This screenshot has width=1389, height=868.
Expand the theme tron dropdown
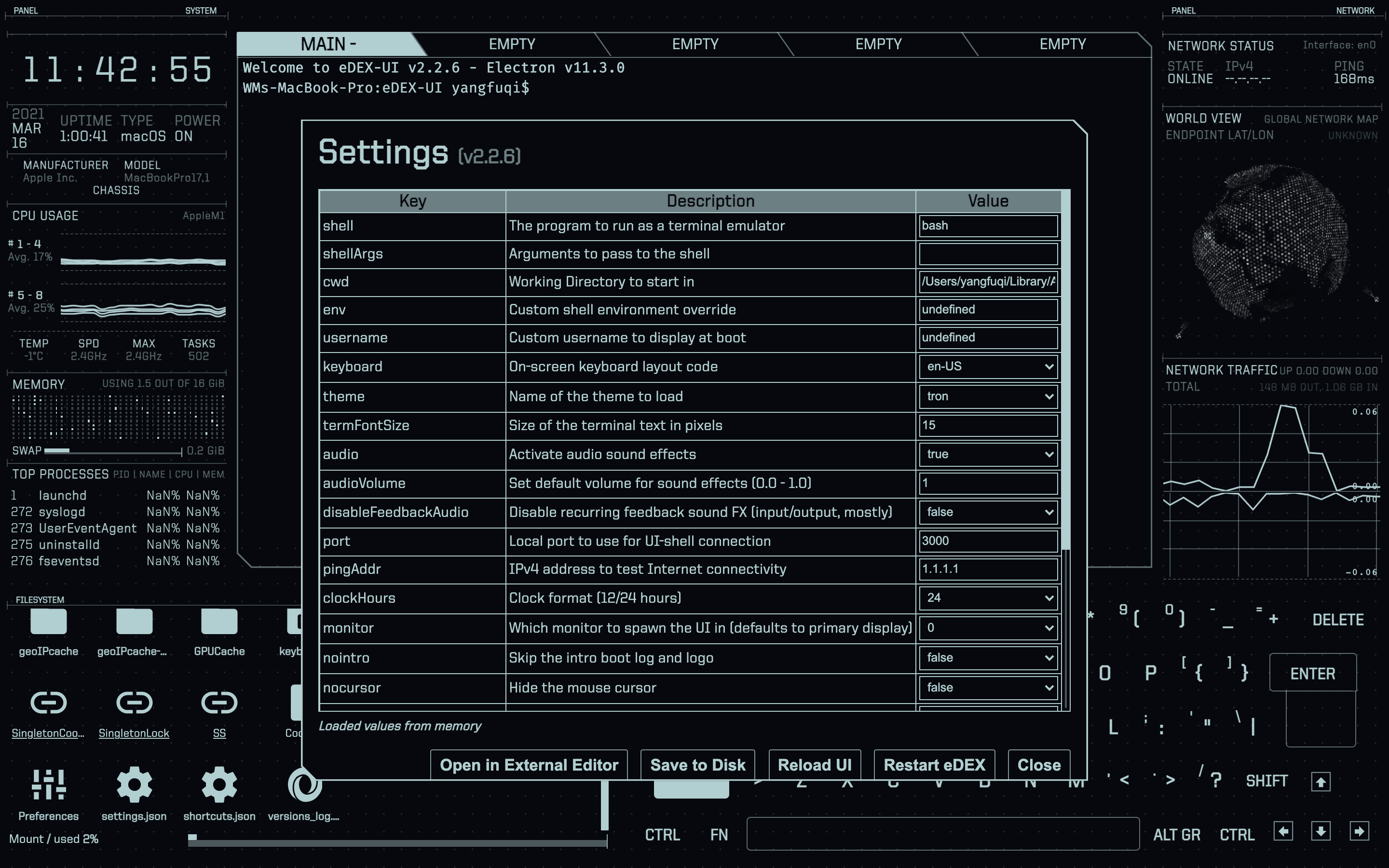pos(988,396)
